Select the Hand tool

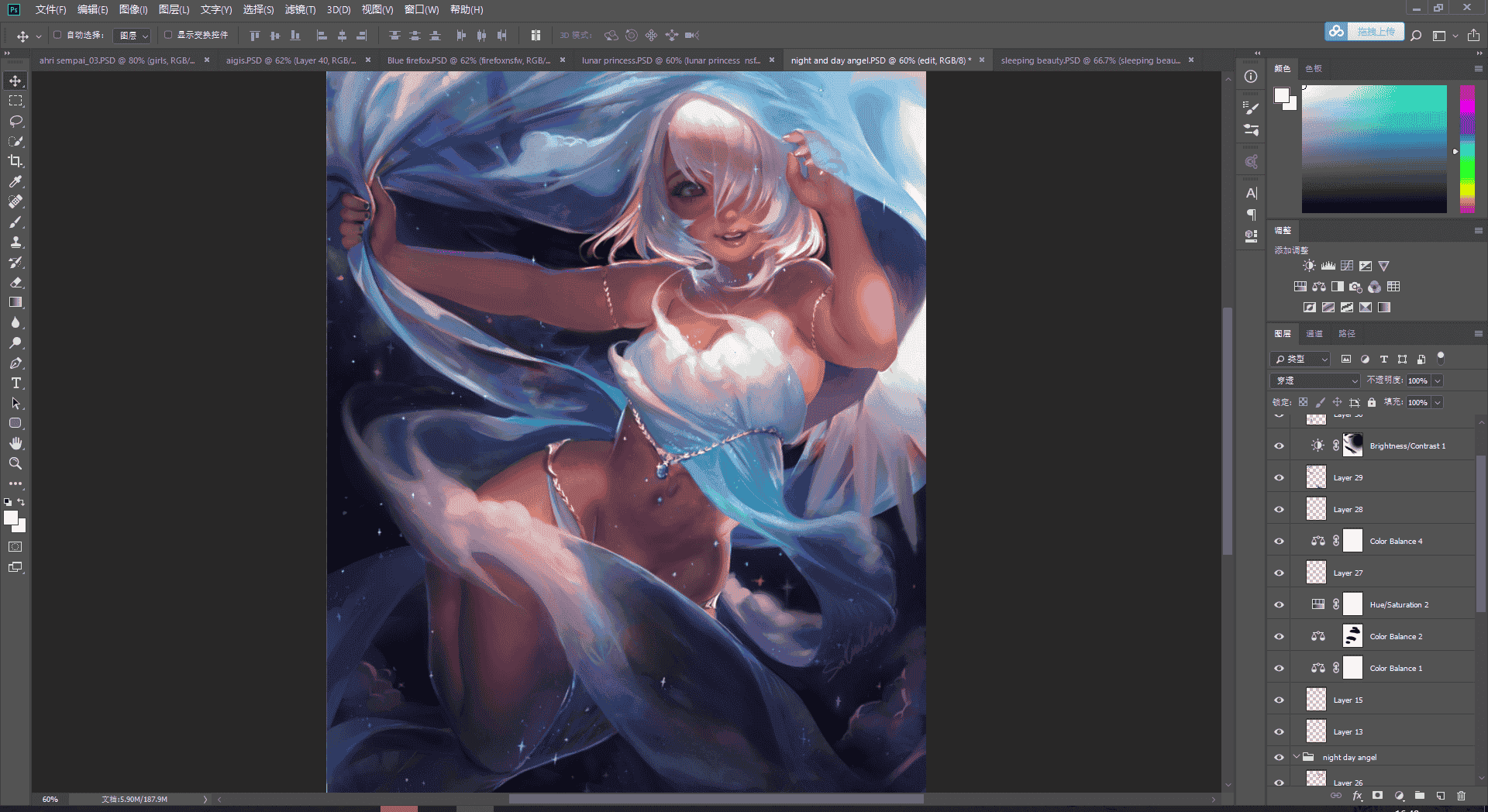[15, 443]
